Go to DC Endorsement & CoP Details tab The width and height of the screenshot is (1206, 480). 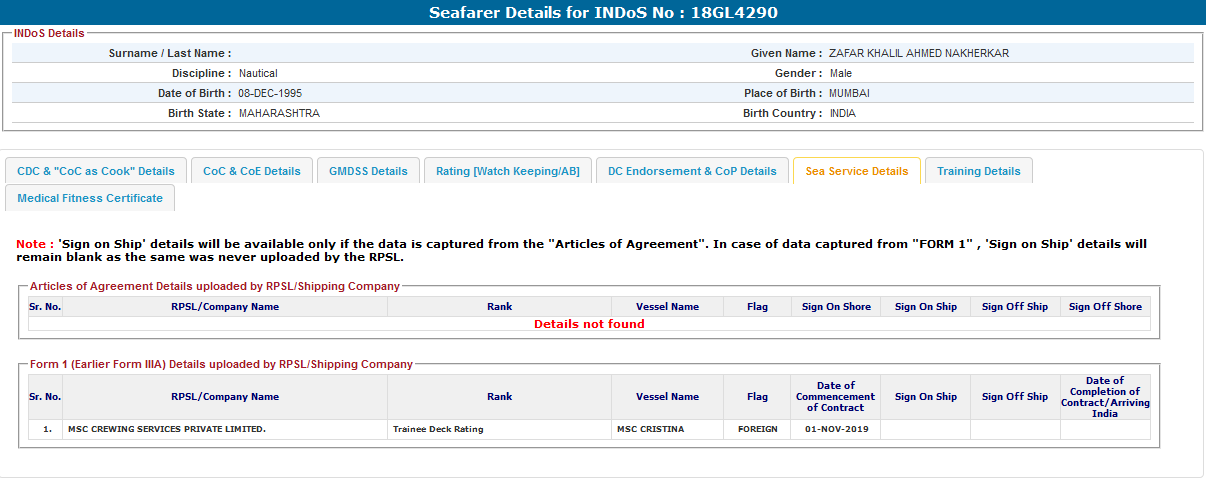click(691, 171)
